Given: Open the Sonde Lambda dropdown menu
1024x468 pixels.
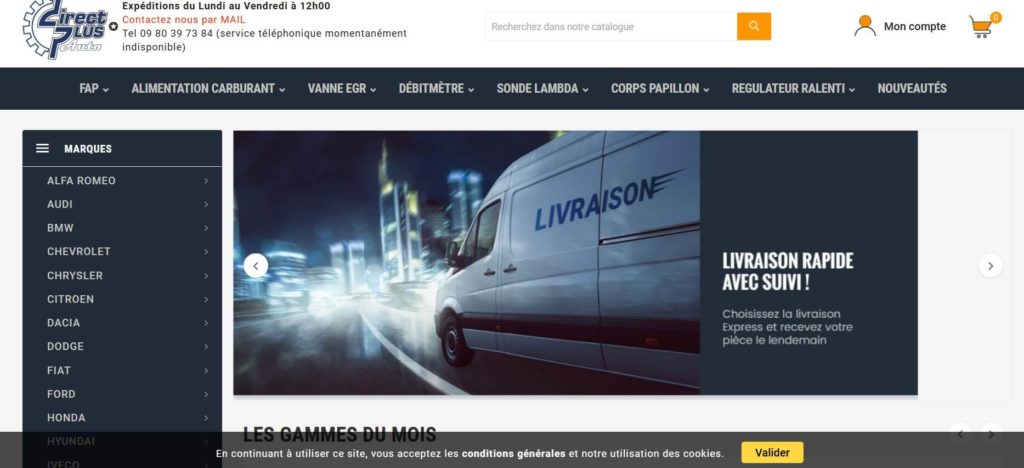Looking at the screenshot, I should pos(543,88).
